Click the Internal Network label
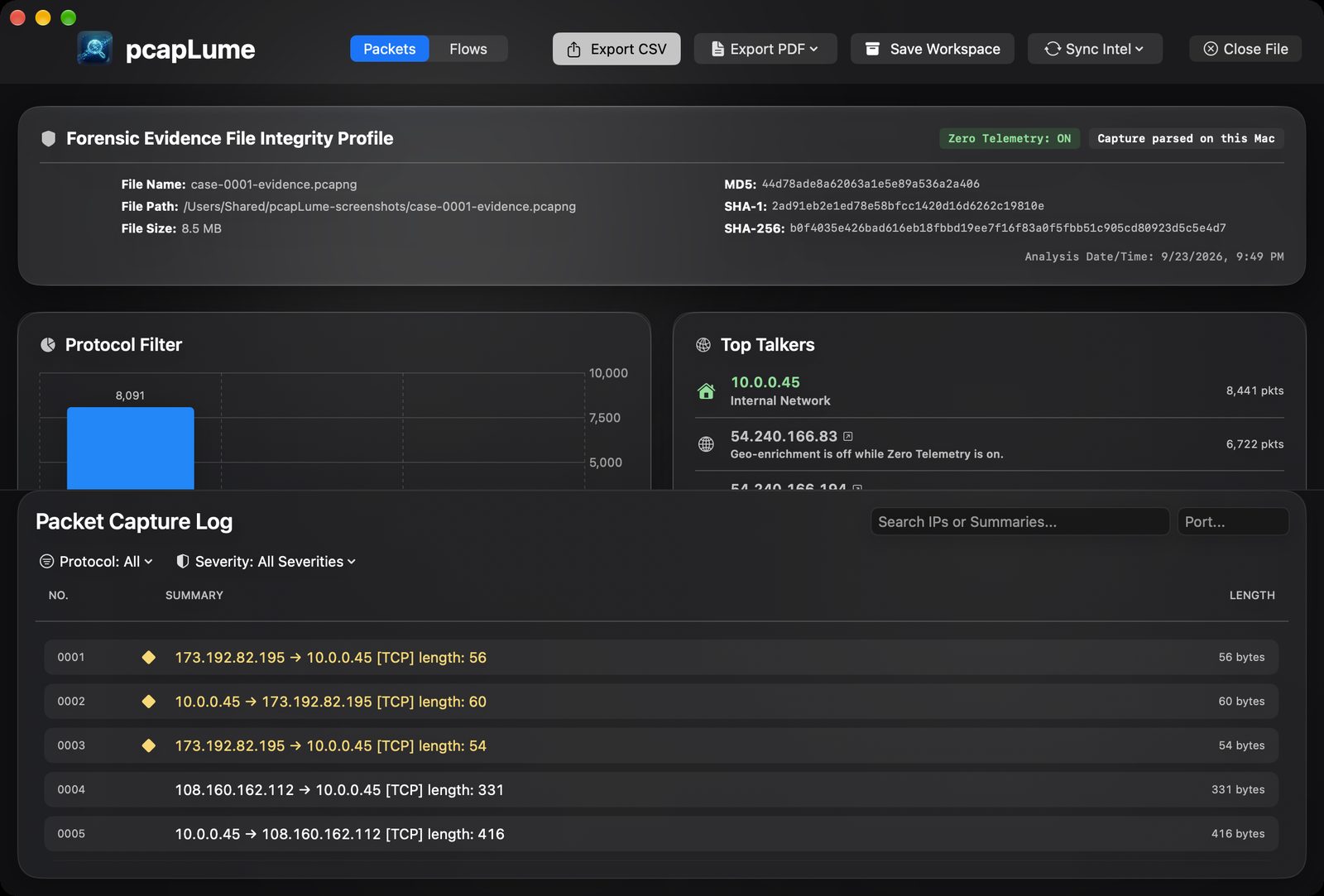 (780, 400)
